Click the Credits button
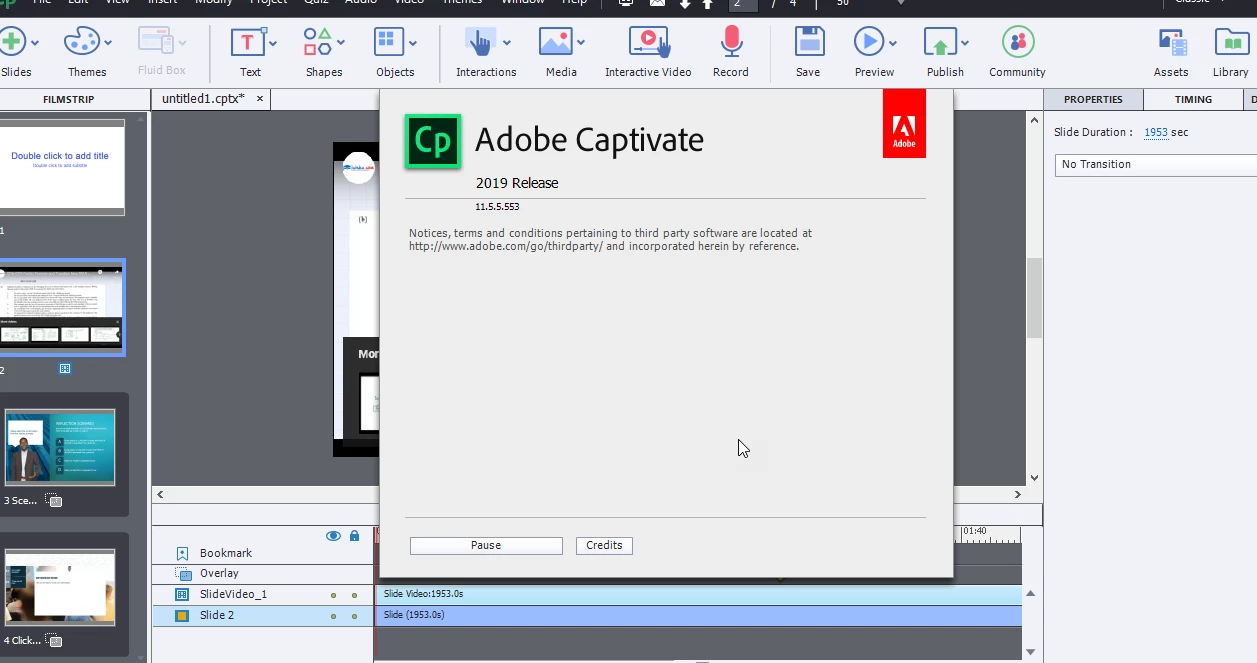 pos(604,546)
